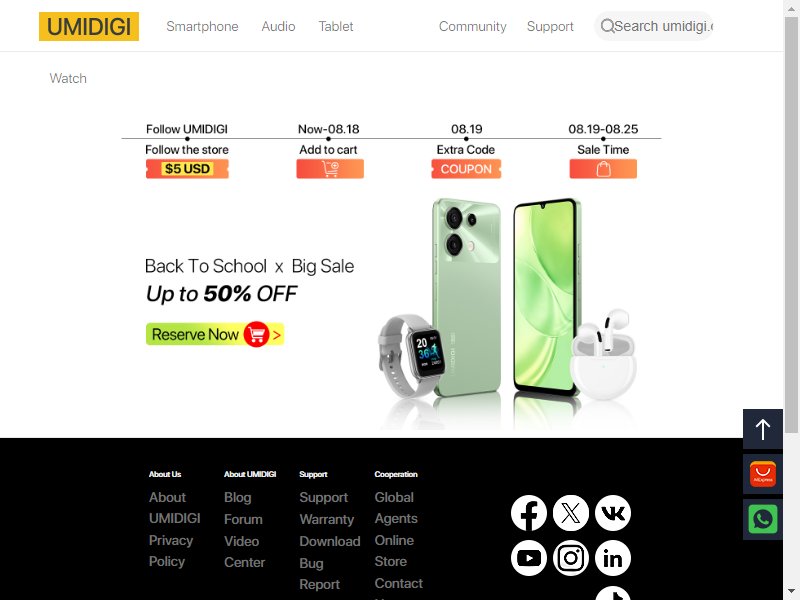Open the AliExpress store side icon
This screenshot has height=600, width=800.
click(x=763, y=474)
